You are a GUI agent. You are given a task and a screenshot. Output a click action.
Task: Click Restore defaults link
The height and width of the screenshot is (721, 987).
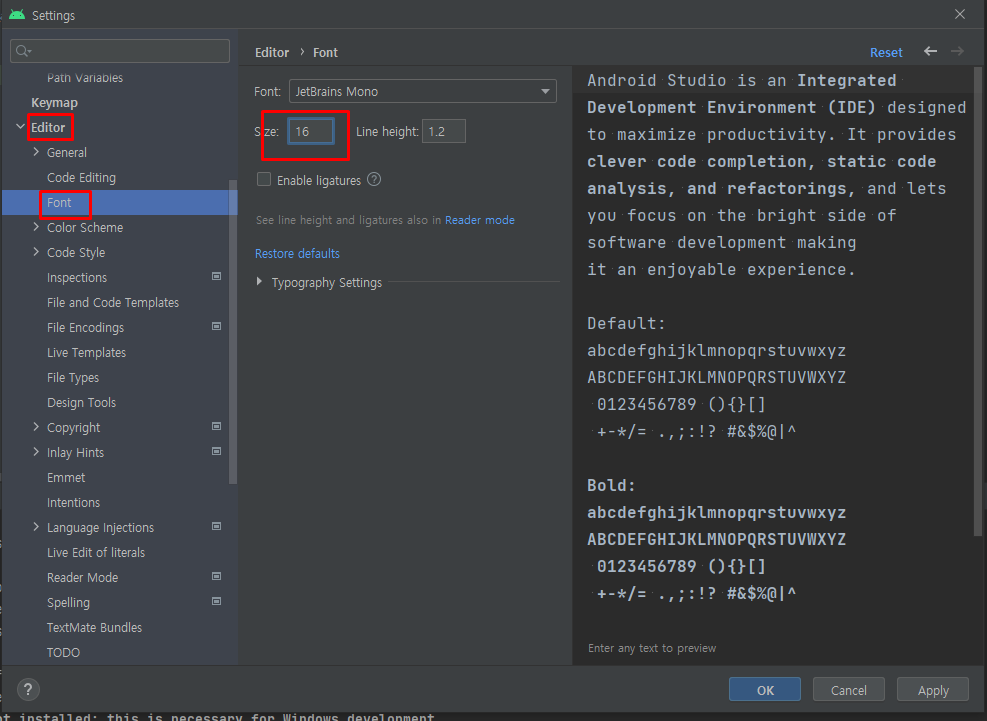click(x=297, y=253)
